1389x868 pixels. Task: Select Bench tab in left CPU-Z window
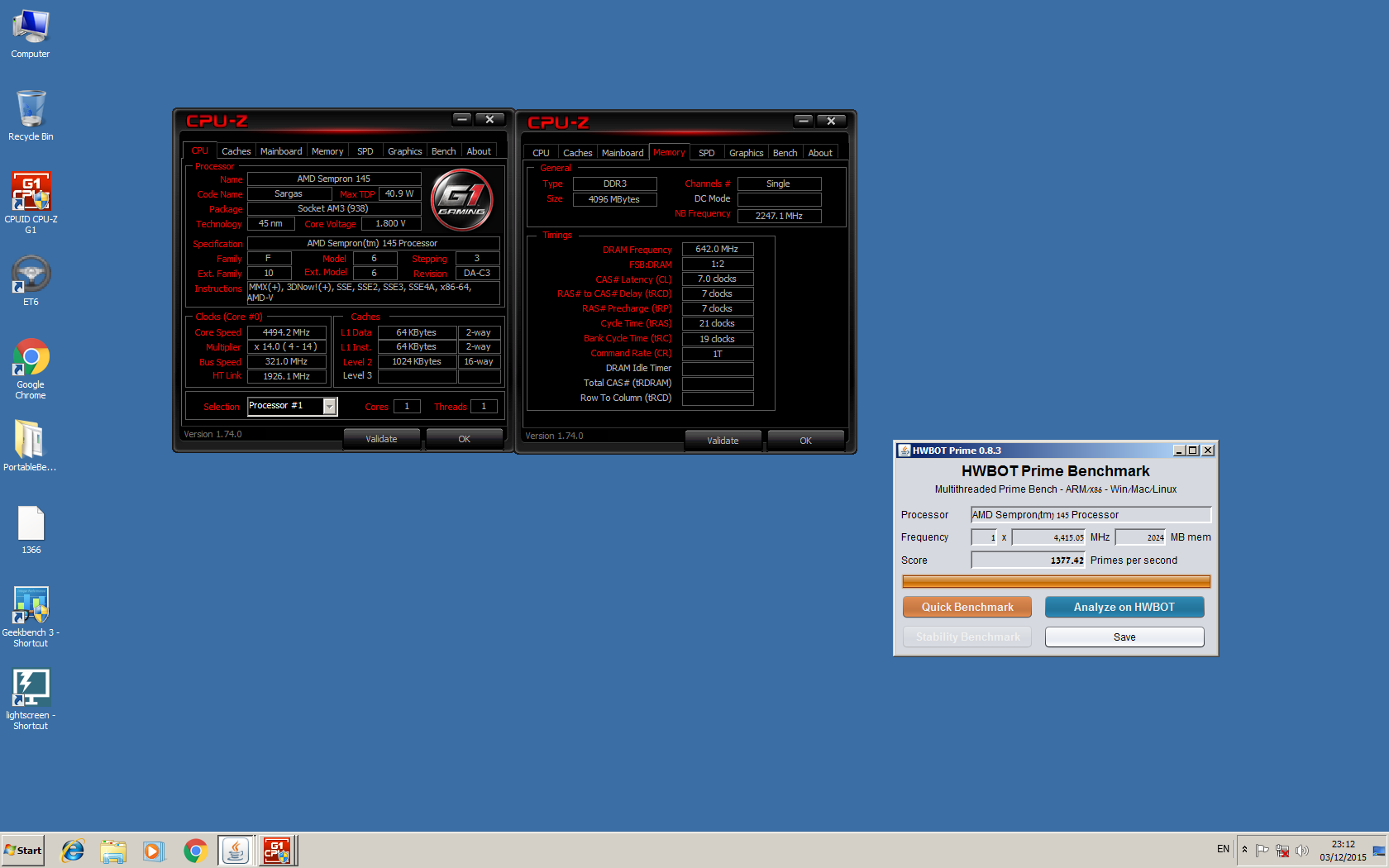pyautogui.click(x=444, y=151)
